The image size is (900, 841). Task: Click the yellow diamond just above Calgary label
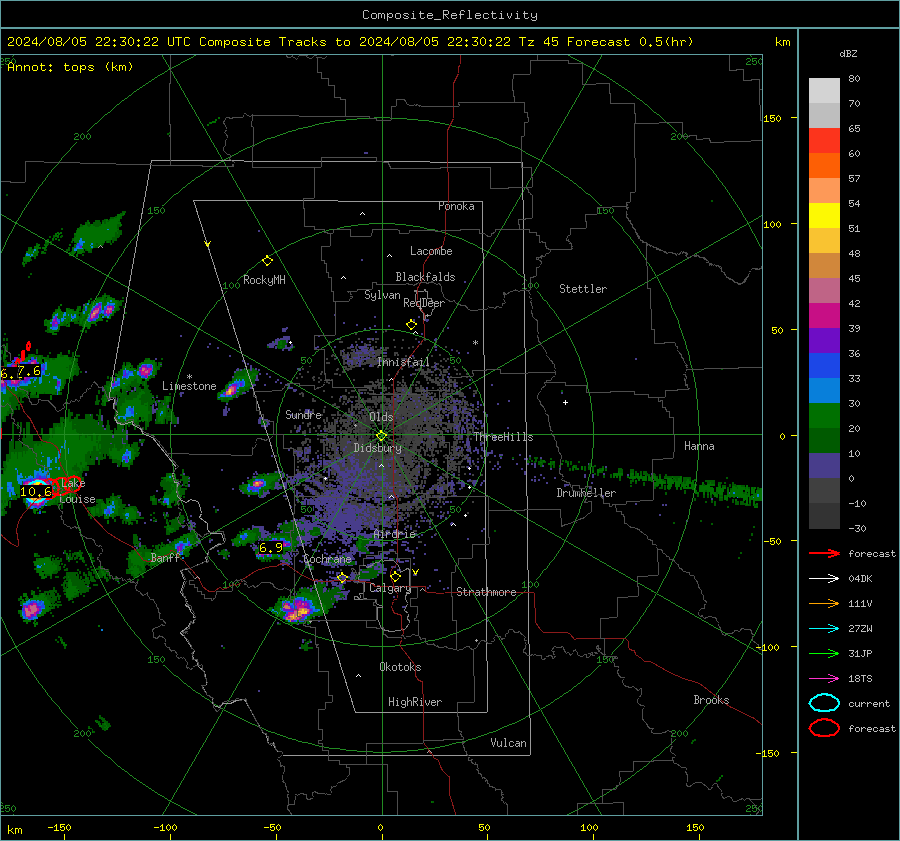coord(395,576)
